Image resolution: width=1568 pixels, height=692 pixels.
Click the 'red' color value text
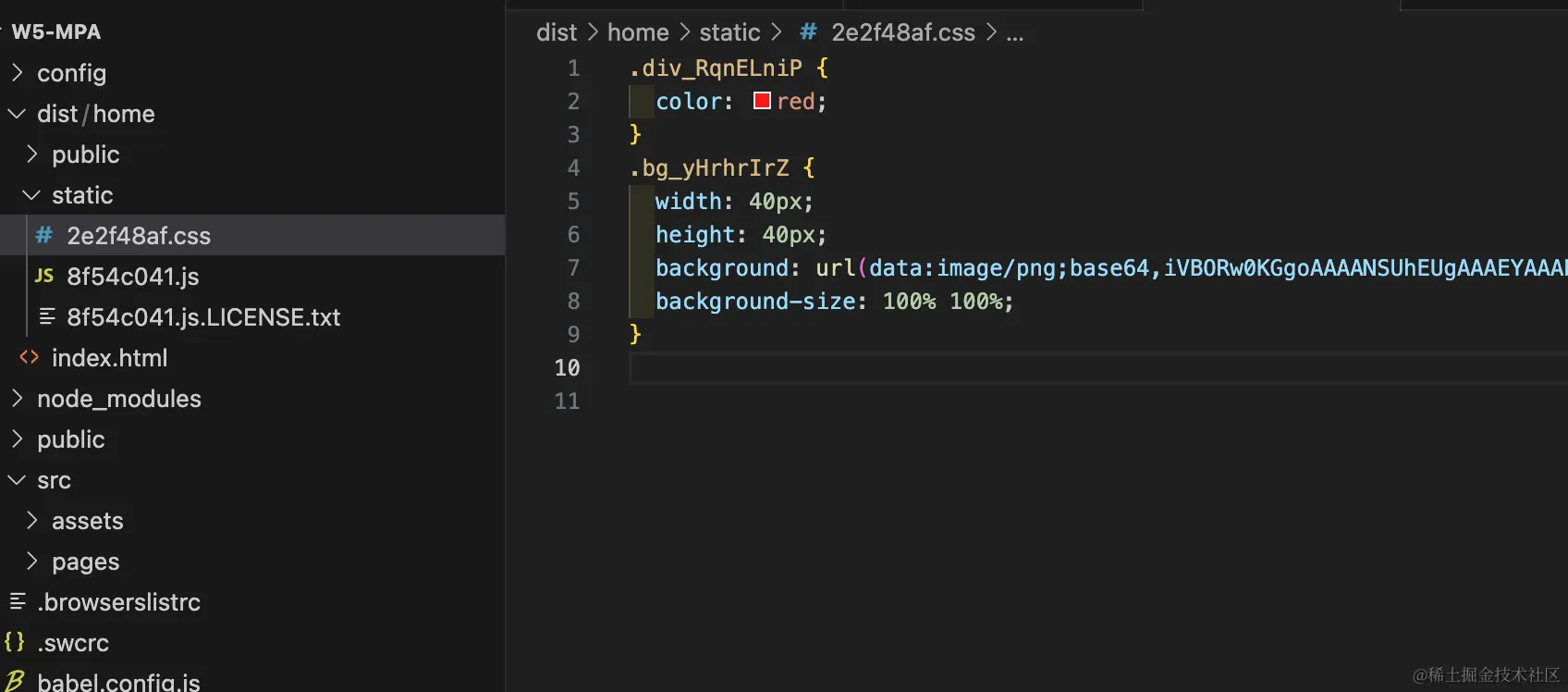(796, 101)
